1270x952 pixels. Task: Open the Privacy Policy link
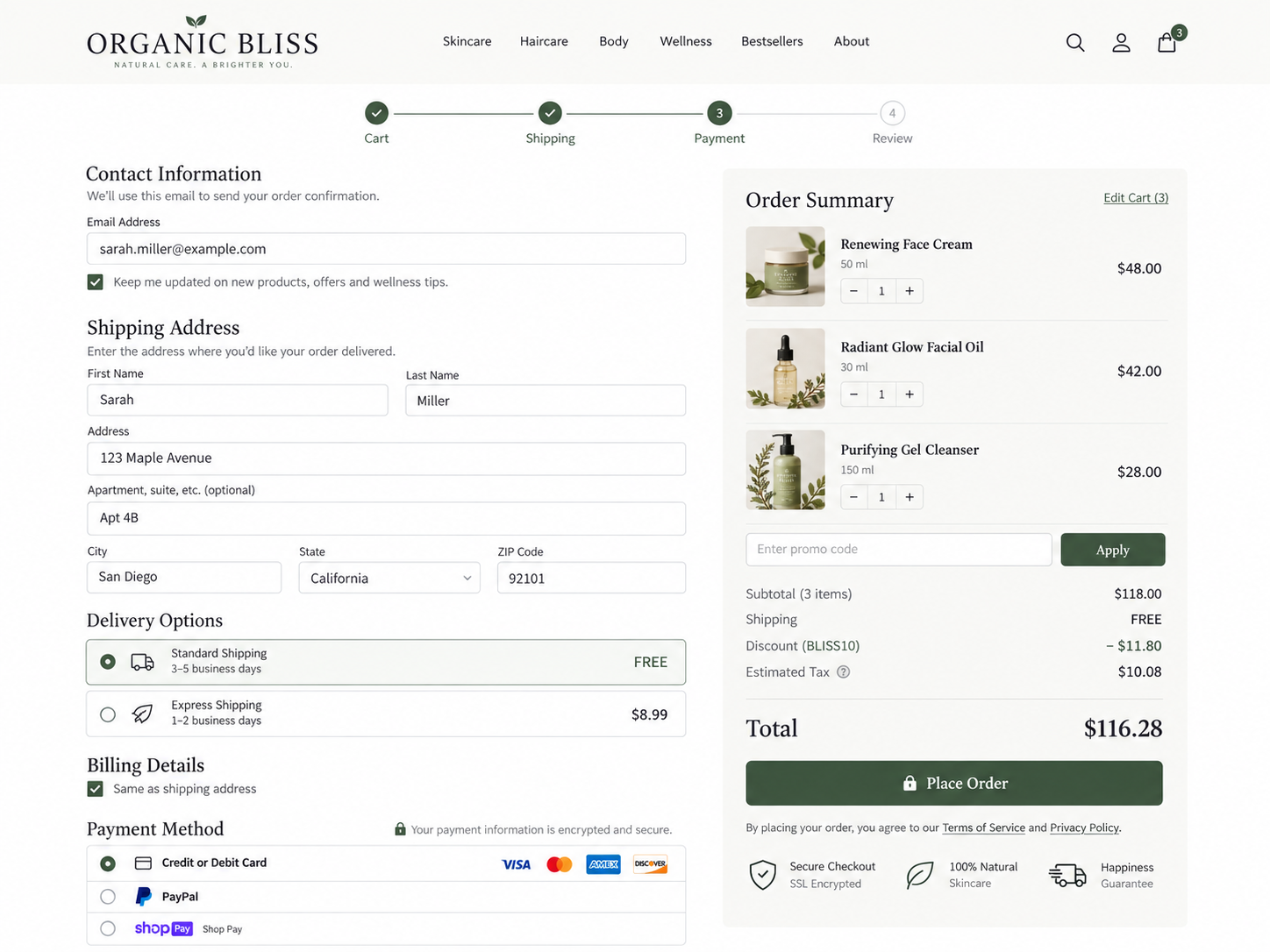pos(1084,828)
